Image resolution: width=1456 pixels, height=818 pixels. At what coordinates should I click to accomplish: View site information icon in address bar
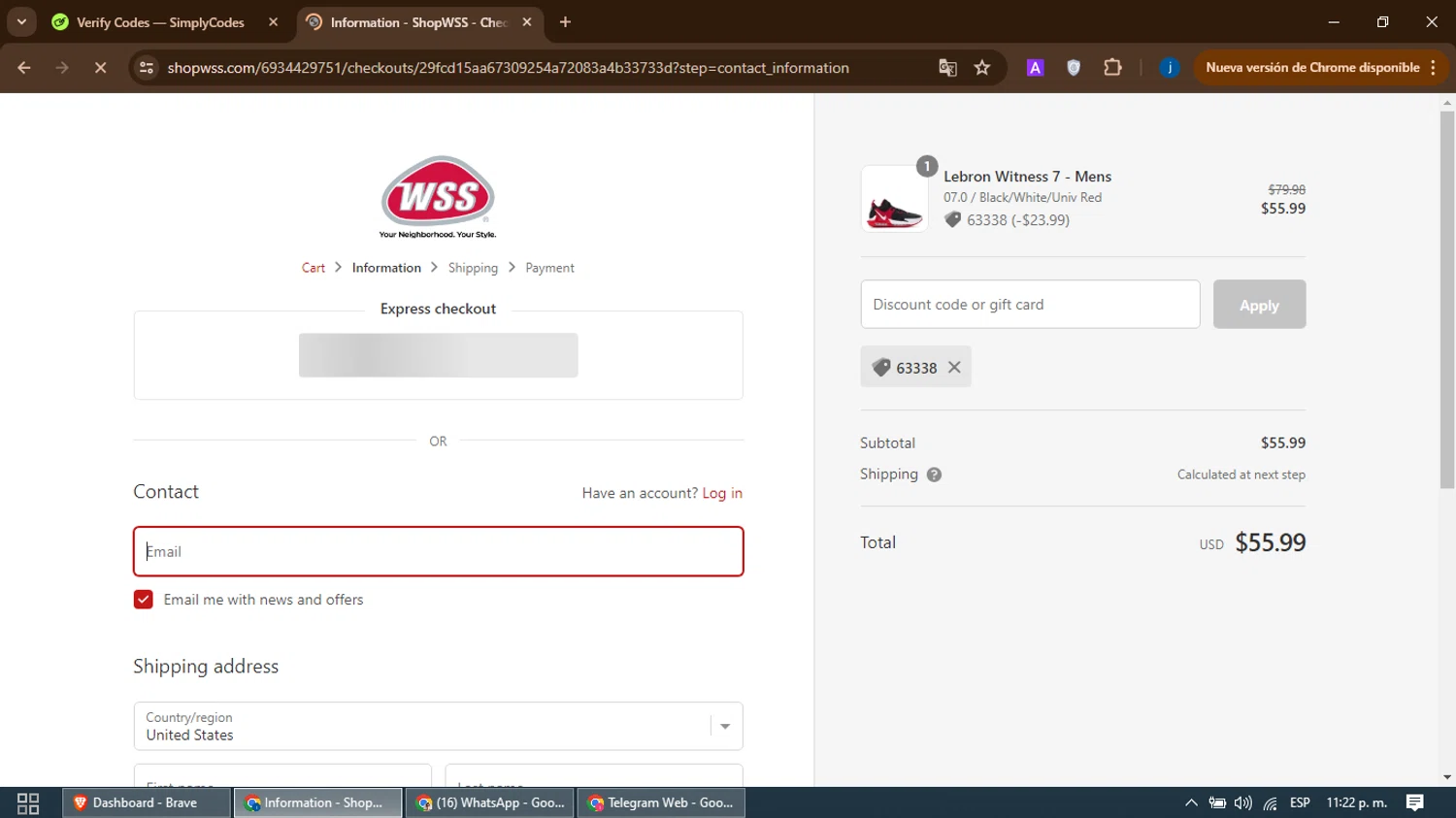click(147, 68)
